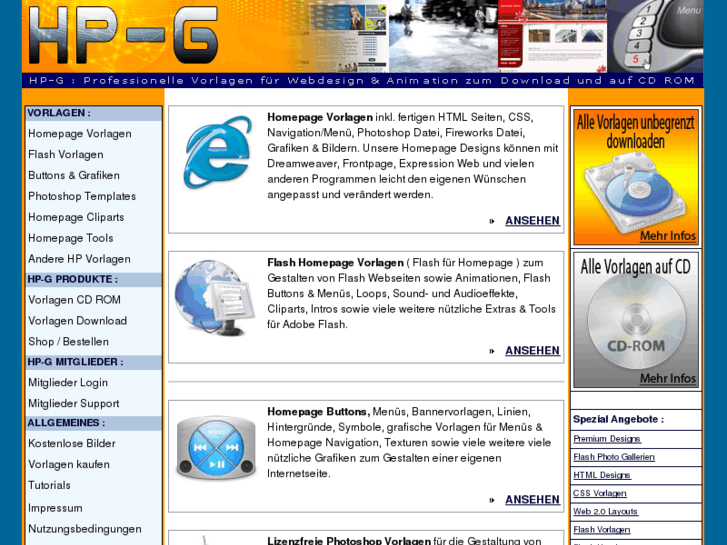Image resolution: width=727 pixels, height=545 pixels.
Task: Go to Photoshop Templates
Action: point(82,196)
